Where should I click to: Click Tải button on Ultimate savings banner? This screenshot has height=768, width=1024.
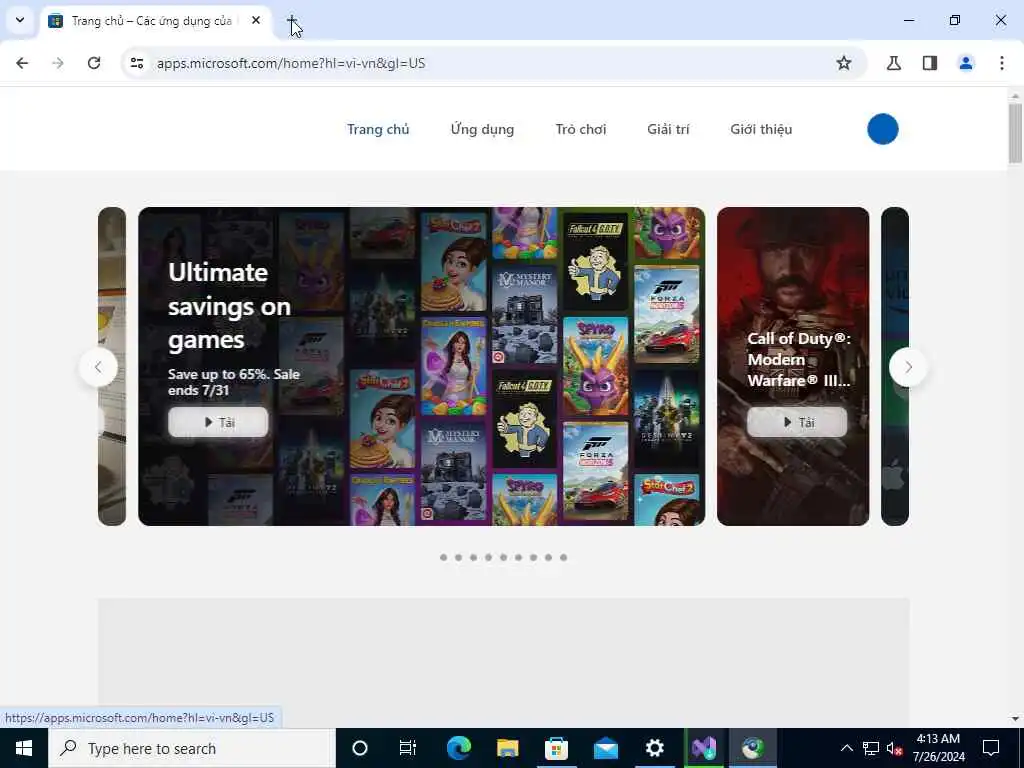(x=217, y=423)
